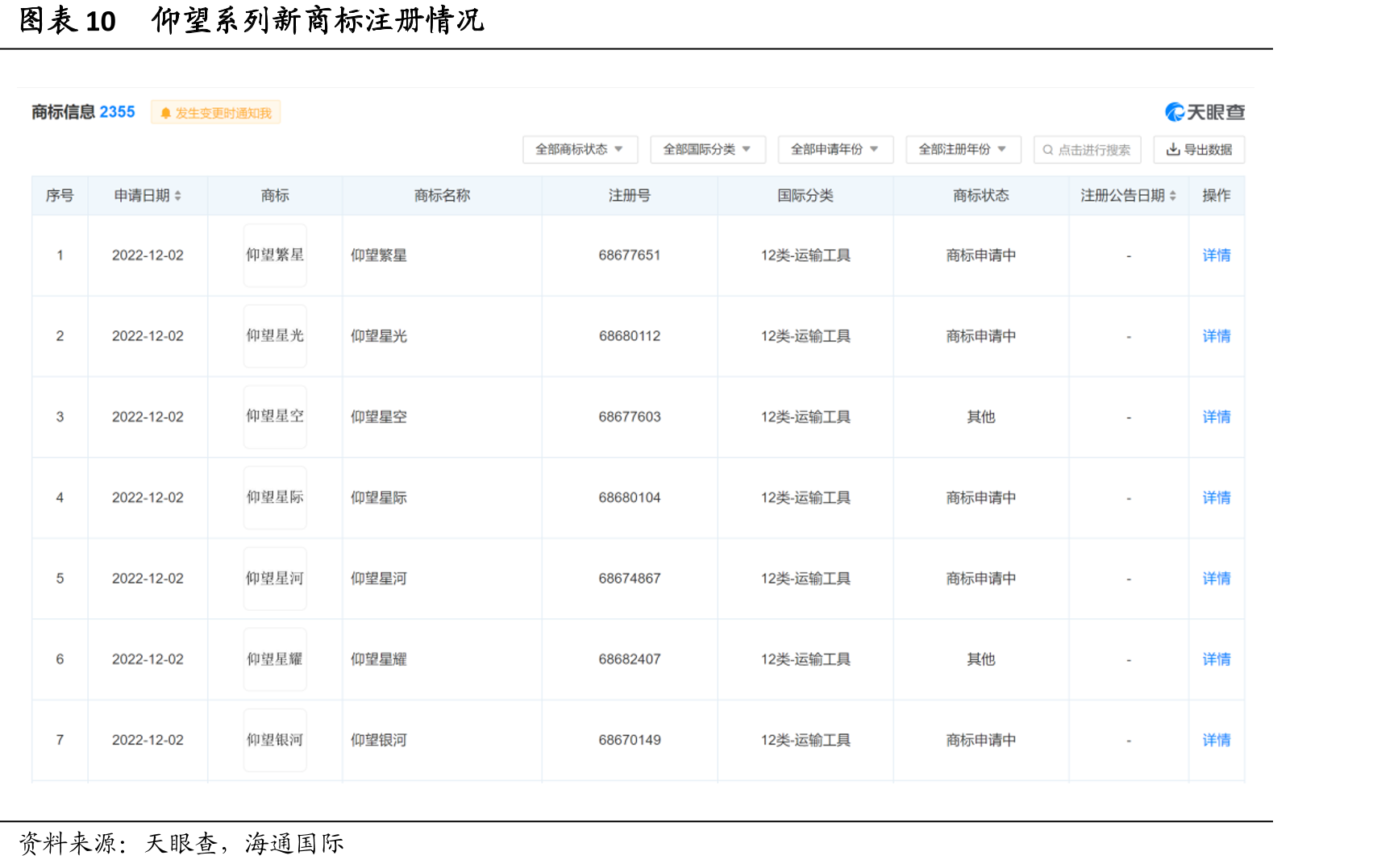This screenshot has height=868, width=1398.
Task: Click the 仰望星光 trademark image
Action: [x=275, y=336]
